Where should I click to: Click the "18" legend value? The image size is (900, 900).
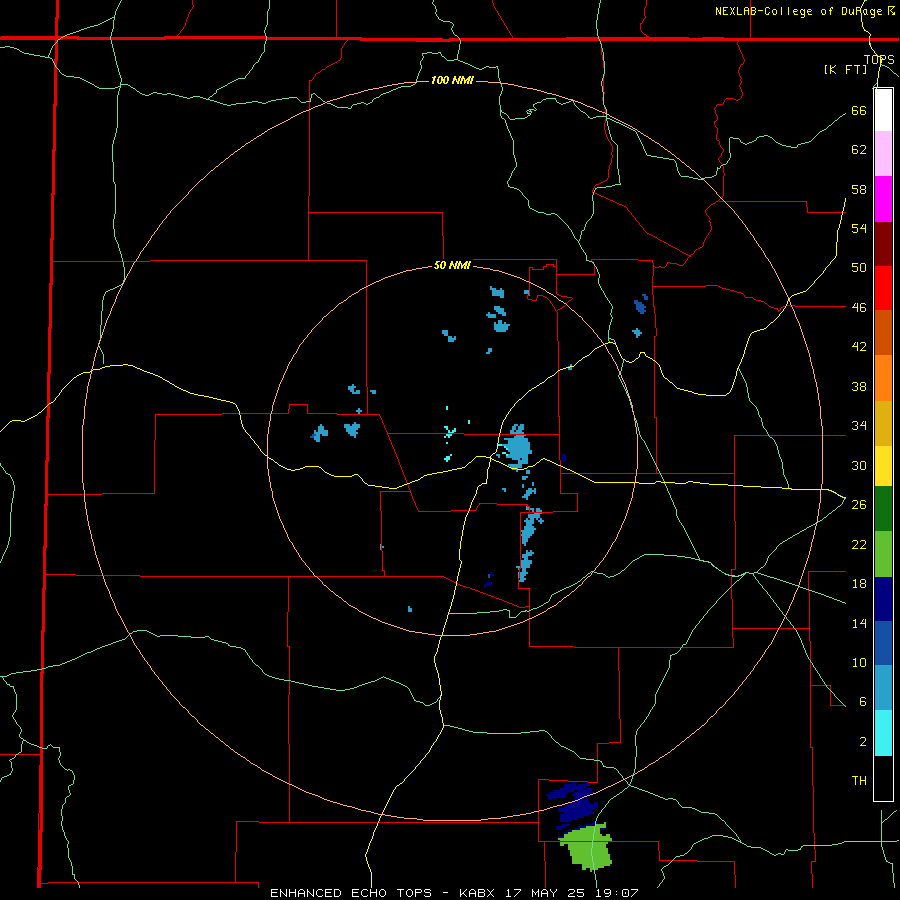(859, 584)
